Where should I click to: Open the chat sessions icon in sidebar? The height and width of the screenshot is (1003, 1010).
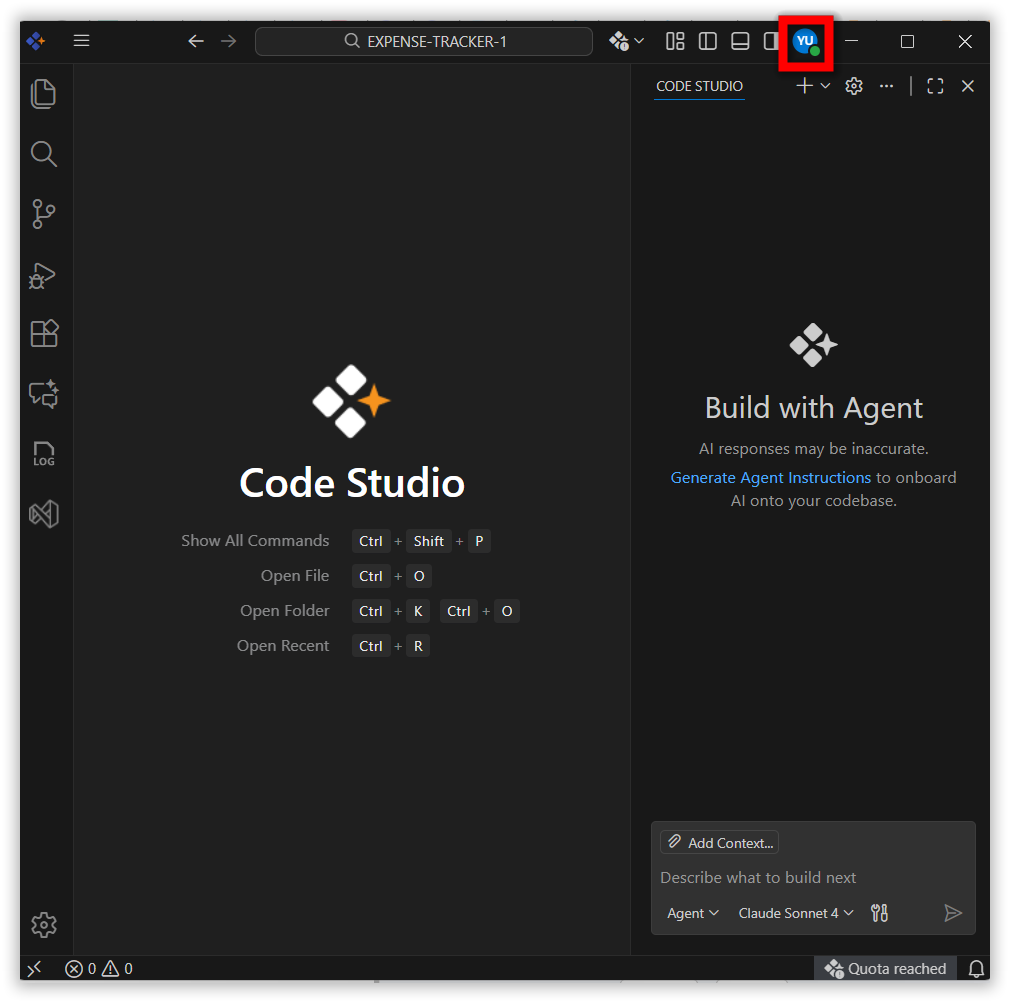click(x=43, y=395)
